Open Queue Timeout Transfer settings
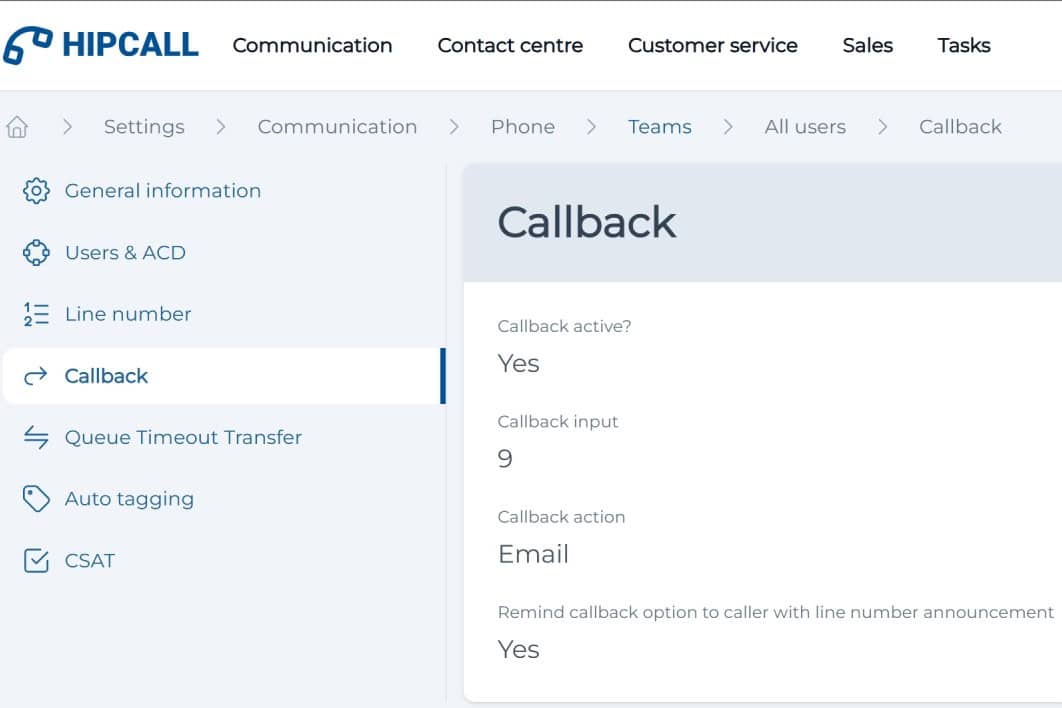This screenshot has width=1062, height=708. click(183, 437)
